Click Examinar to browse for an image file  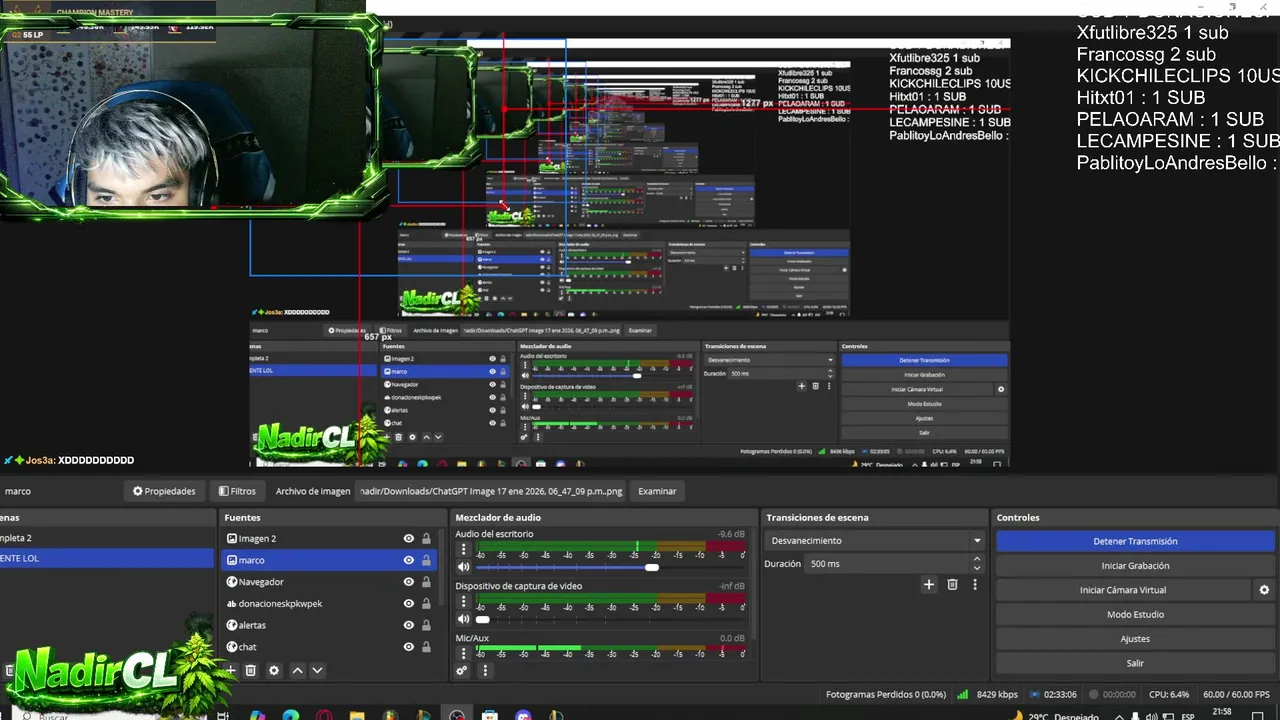coord(657,491)
